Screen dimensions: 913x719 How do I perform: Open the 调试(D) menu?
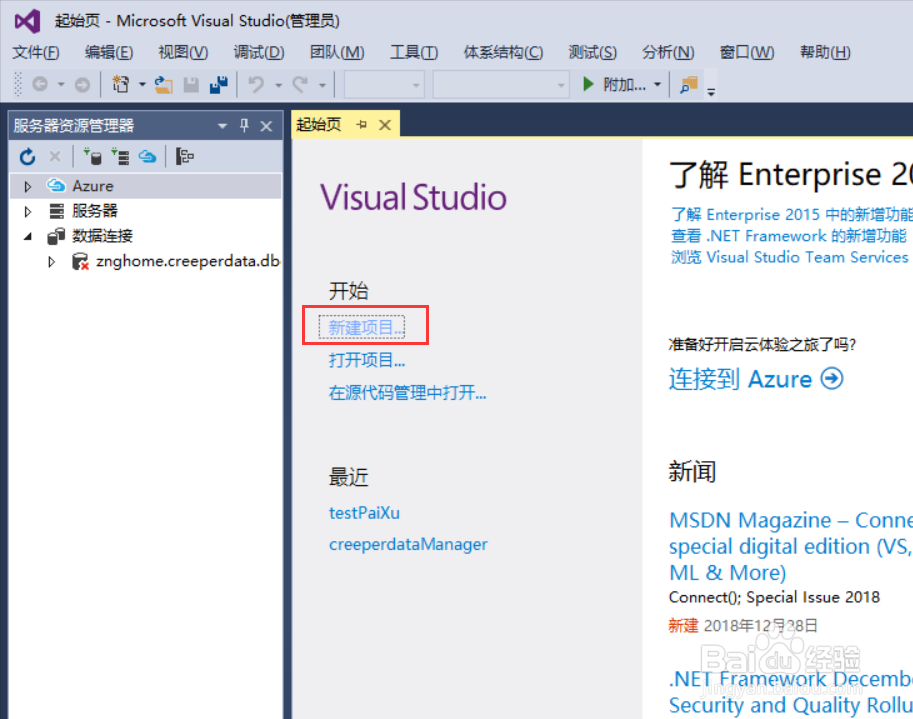coord(259,52)
